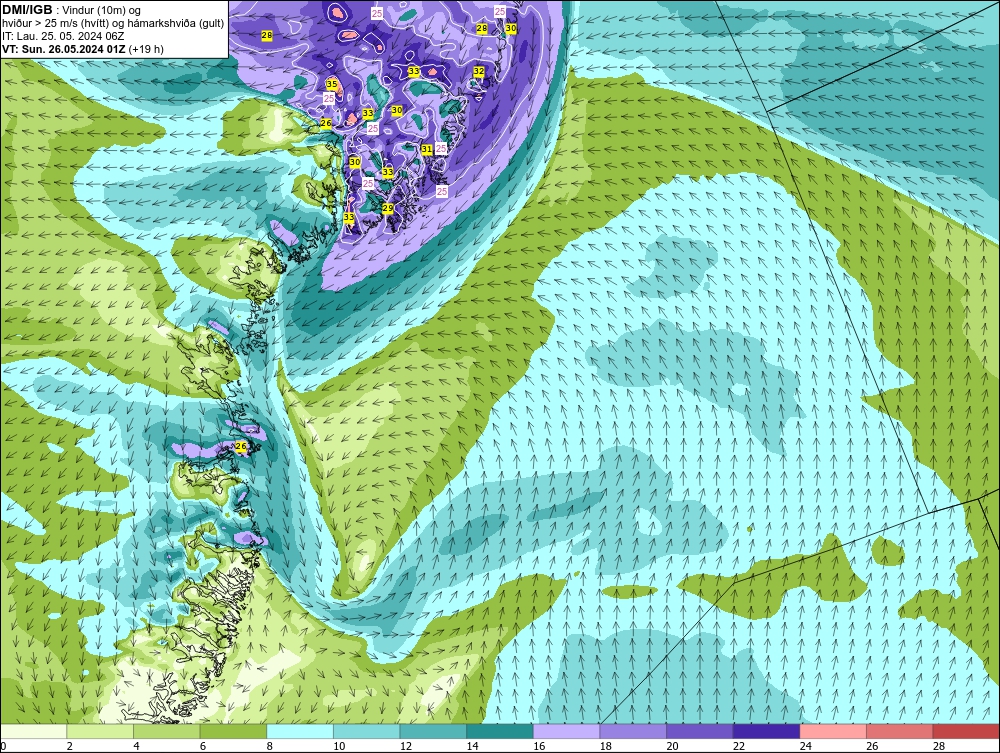The height and width of the screenshot is (753, 1000).
Task: Select the 24–26 m/s pink legend swatch
Action: coord(833,731)
